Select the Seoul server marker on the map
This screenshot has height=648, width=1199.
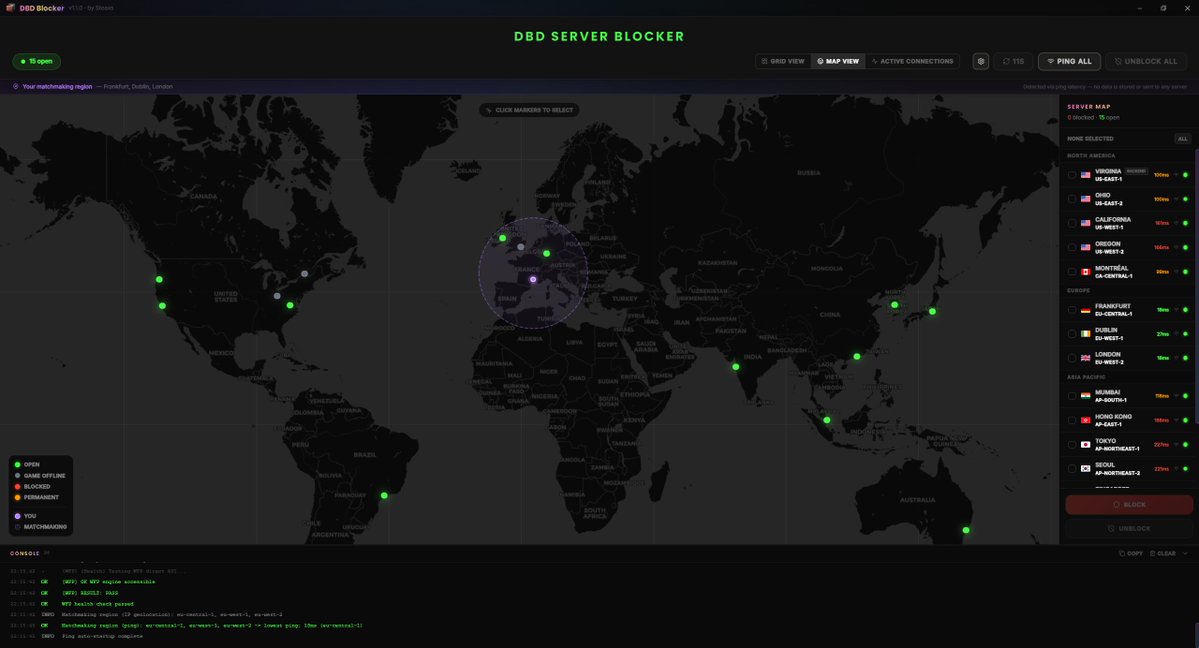click(x=894, y=305)
